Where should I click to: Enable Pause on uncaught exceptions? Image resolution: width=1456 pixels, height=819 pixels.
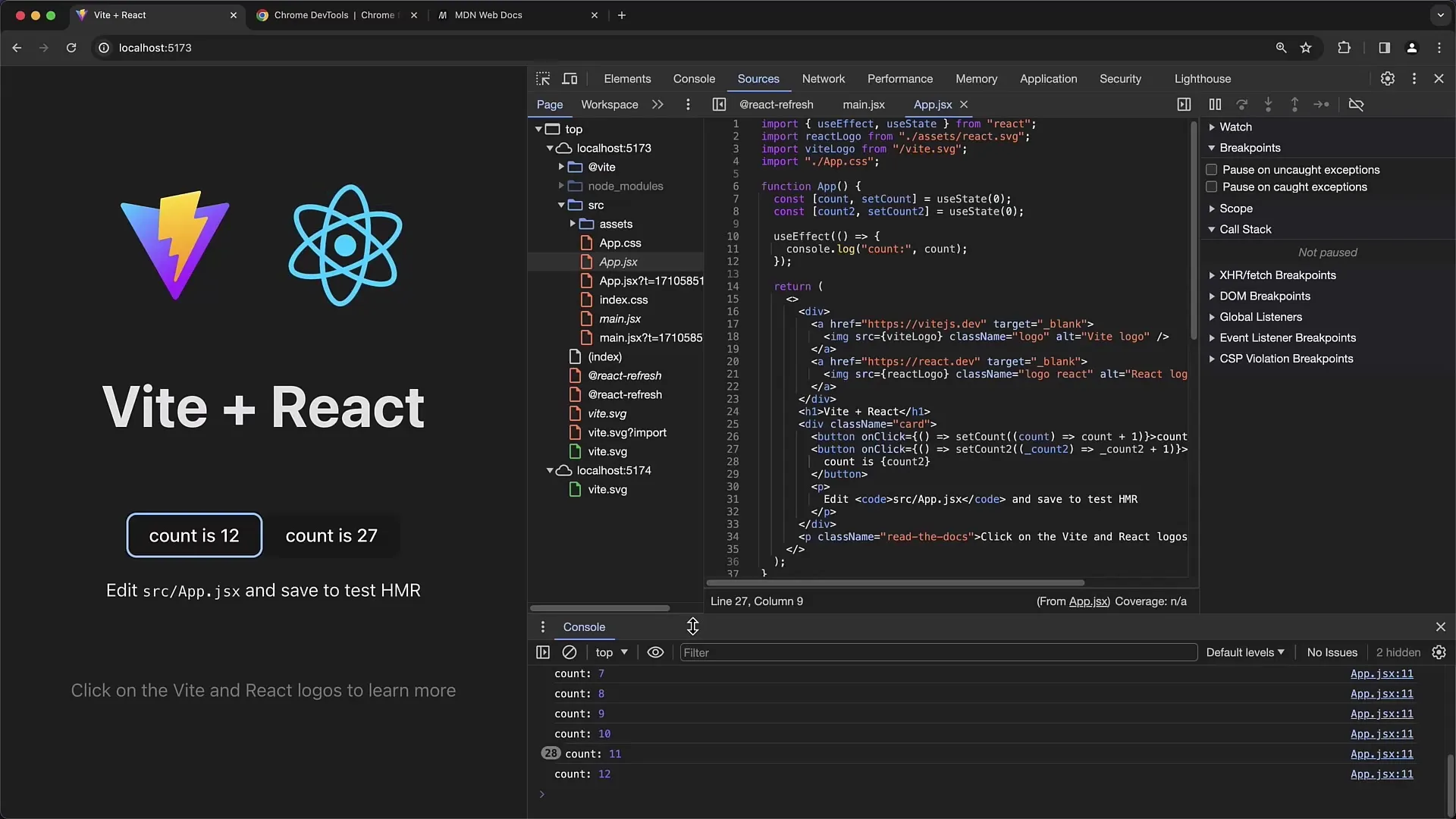[x=1209, y=169]
